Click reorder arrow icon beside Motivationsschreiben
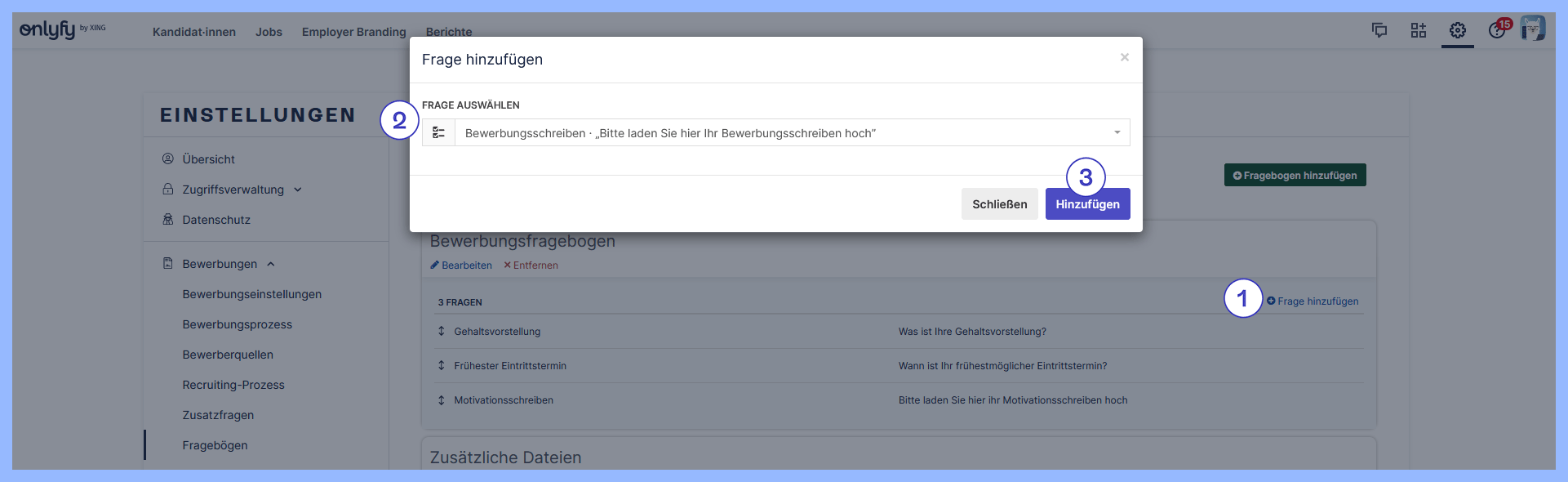Screen dimensions: 1568x482 coord(442,399)
